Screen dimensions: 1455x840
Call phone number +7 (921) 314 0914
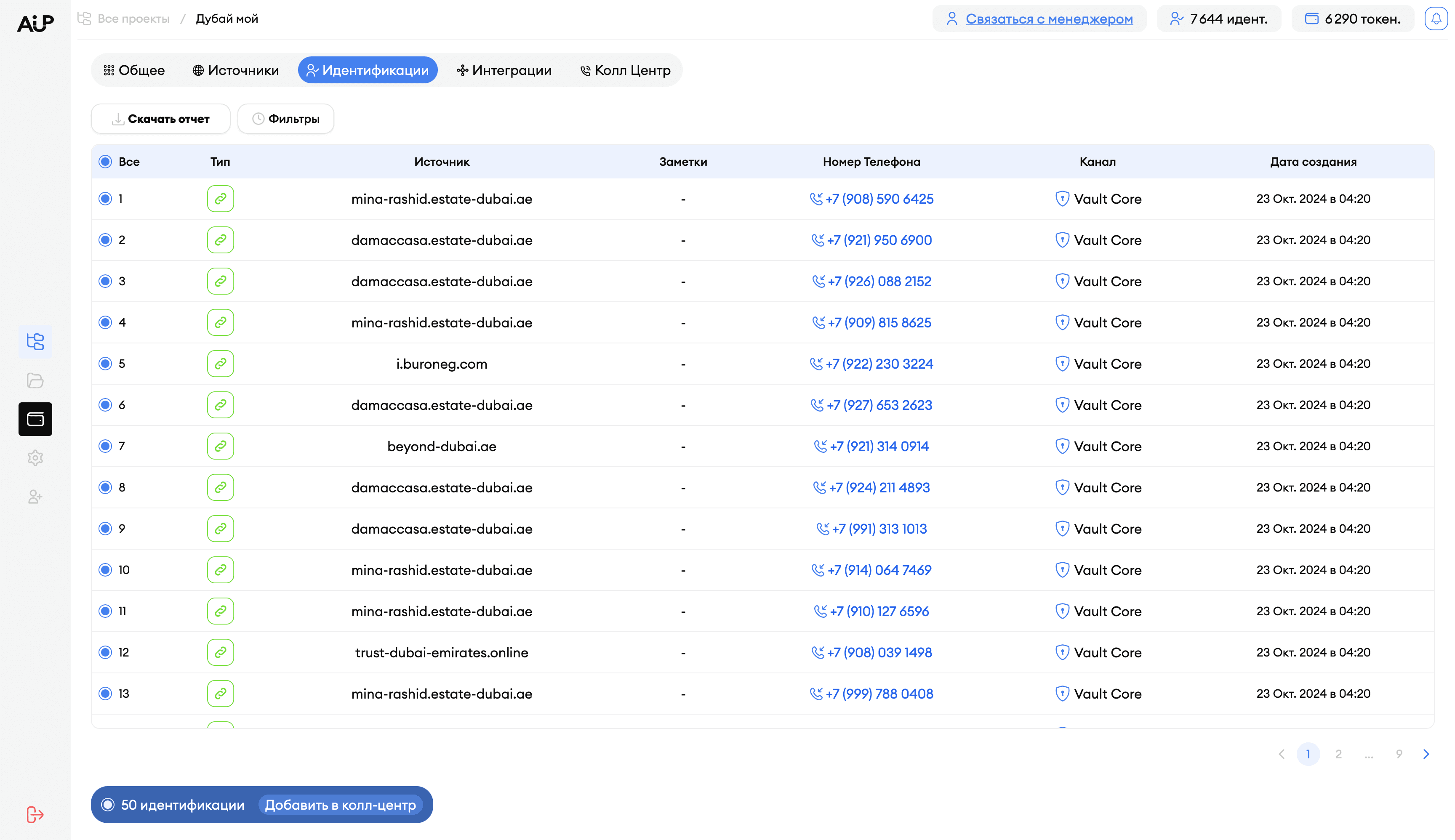878,446
